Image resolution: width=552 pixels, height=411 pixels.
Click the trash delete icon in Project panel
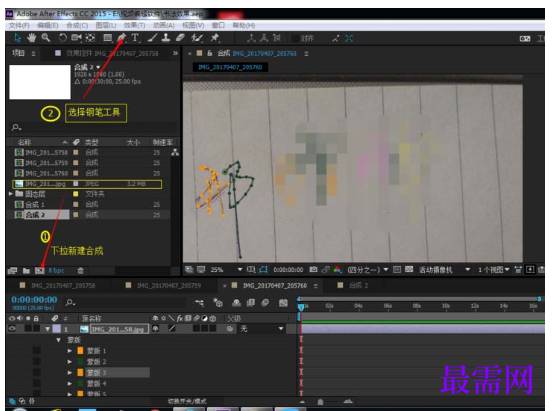point(81,270)
